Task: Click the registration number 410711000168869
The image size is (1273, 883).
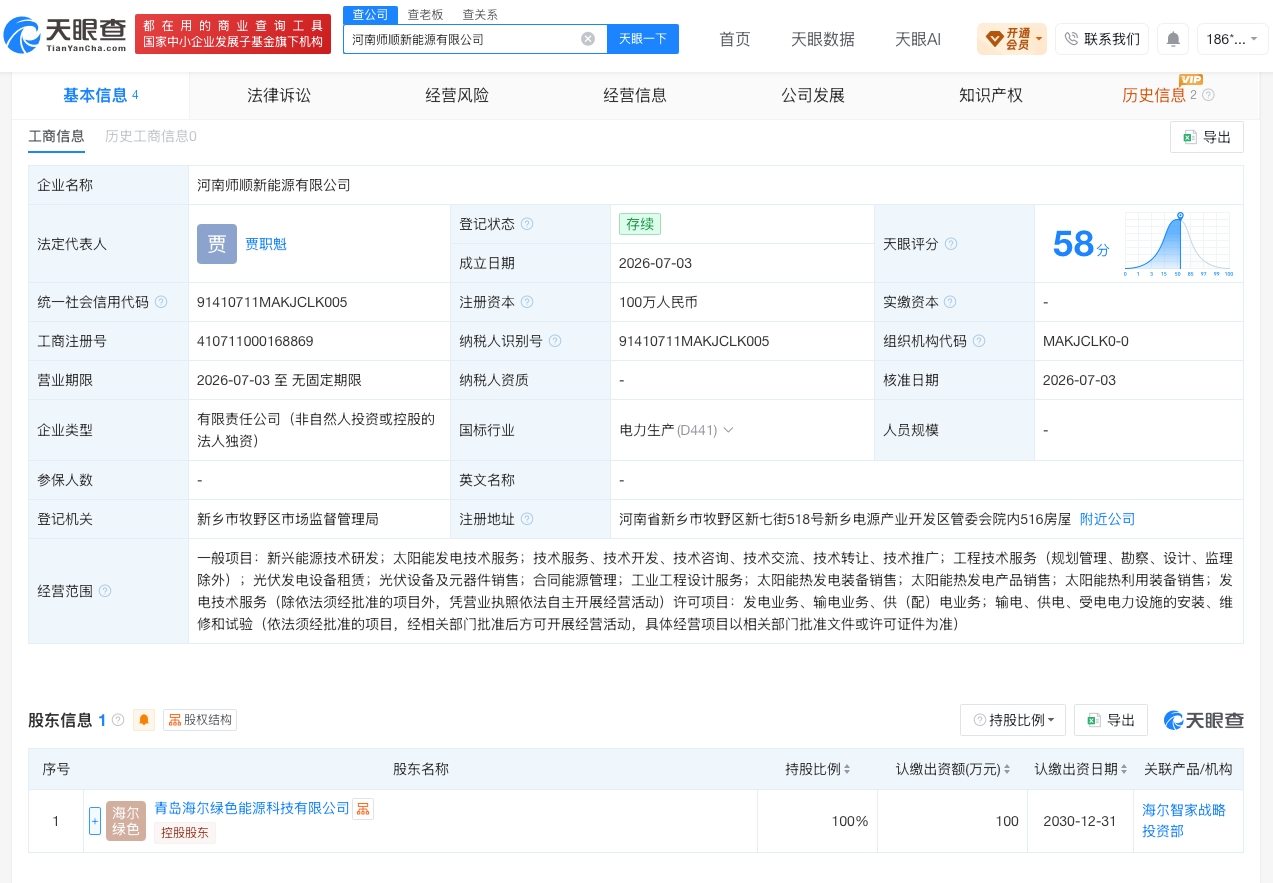Action: (x=255, y=341)
